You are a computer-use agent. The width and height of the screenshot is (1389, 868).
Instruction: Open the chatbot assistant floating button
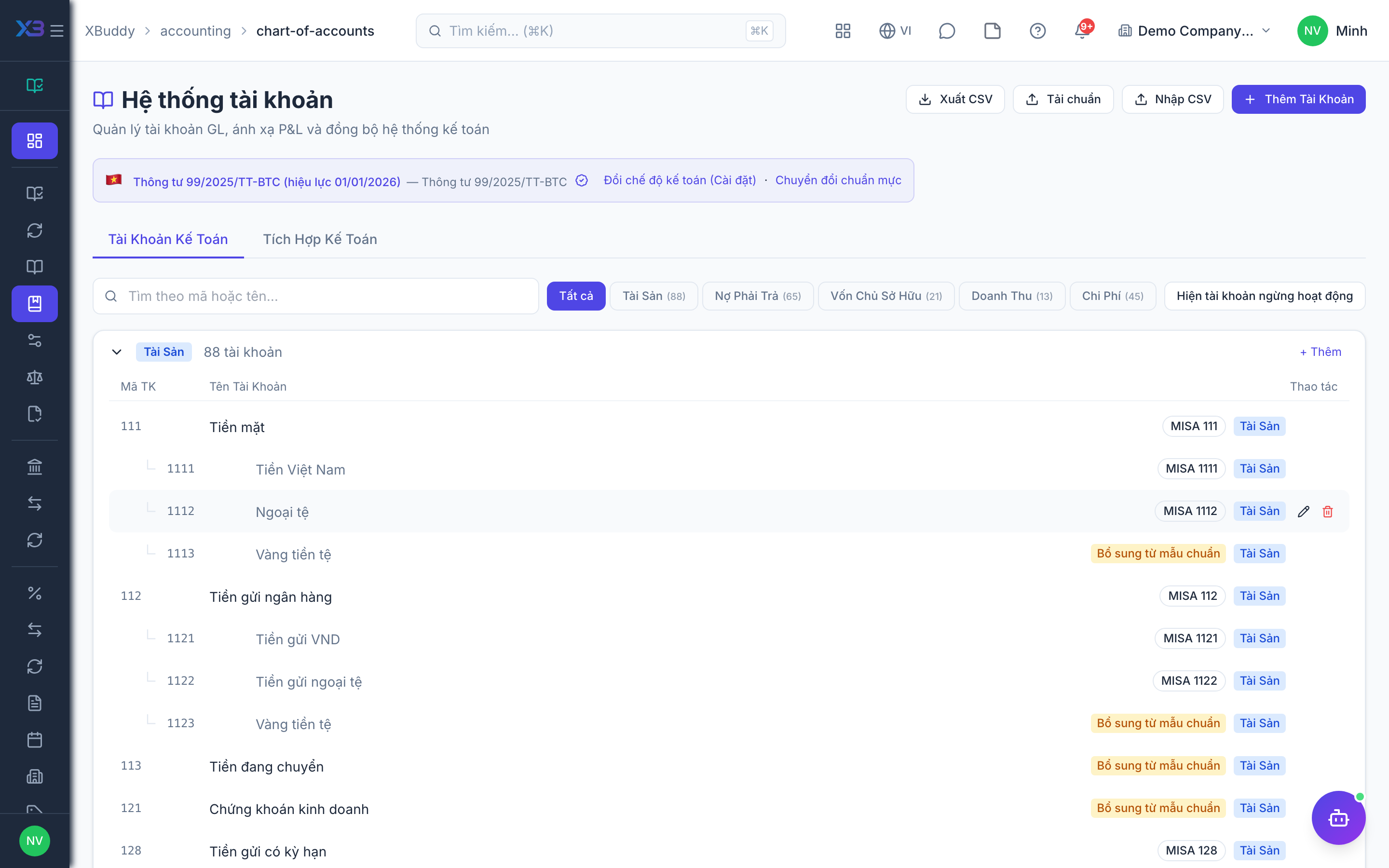(1338, 817)
